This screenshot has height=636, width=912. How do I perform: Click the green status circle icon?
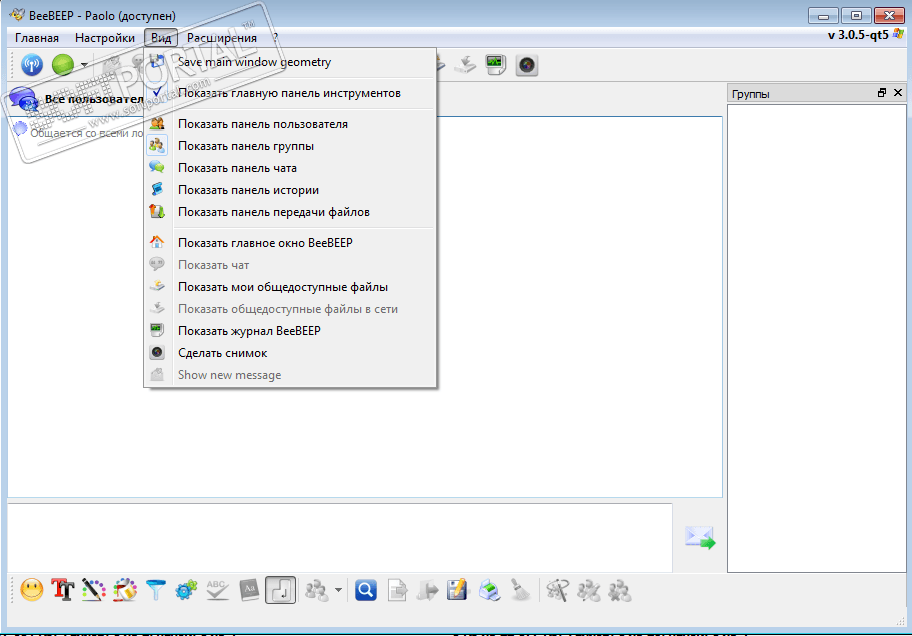click(x=63, y=65)
